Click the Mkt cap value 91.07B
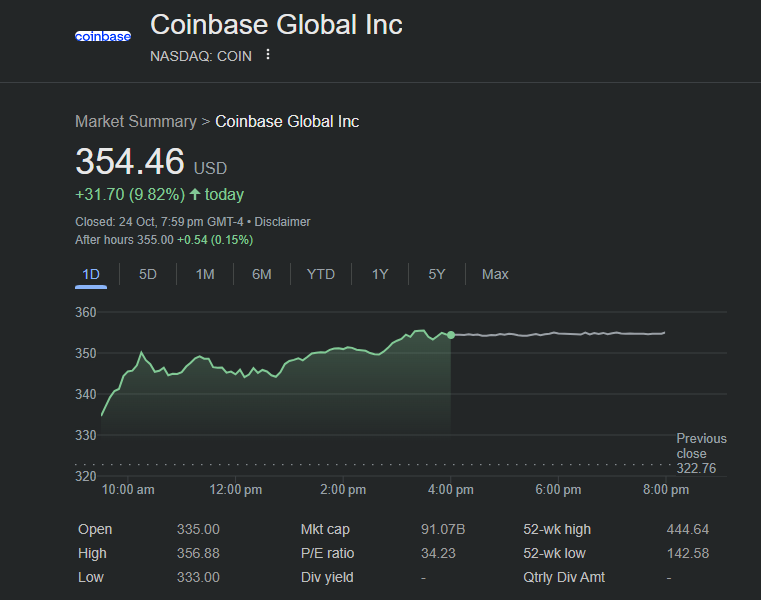 point(443,529)
